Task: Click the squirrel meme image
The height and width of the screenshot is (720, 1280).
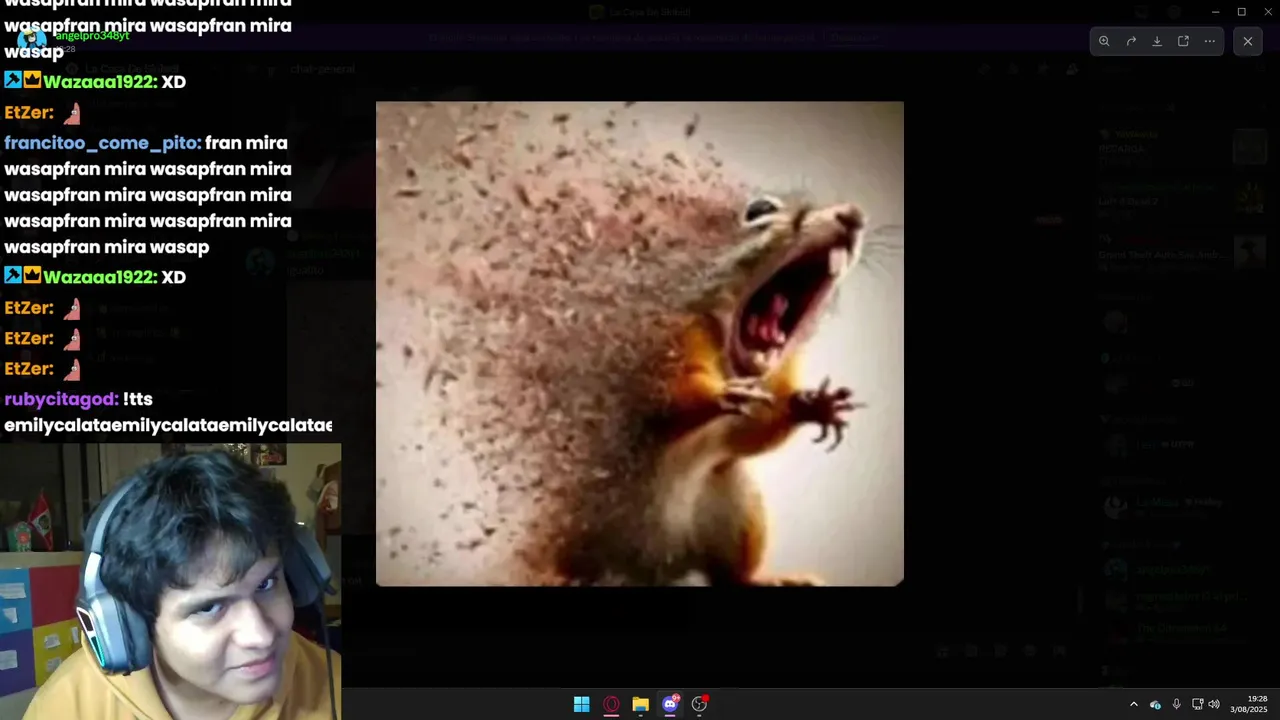Action: coord(640,343)
